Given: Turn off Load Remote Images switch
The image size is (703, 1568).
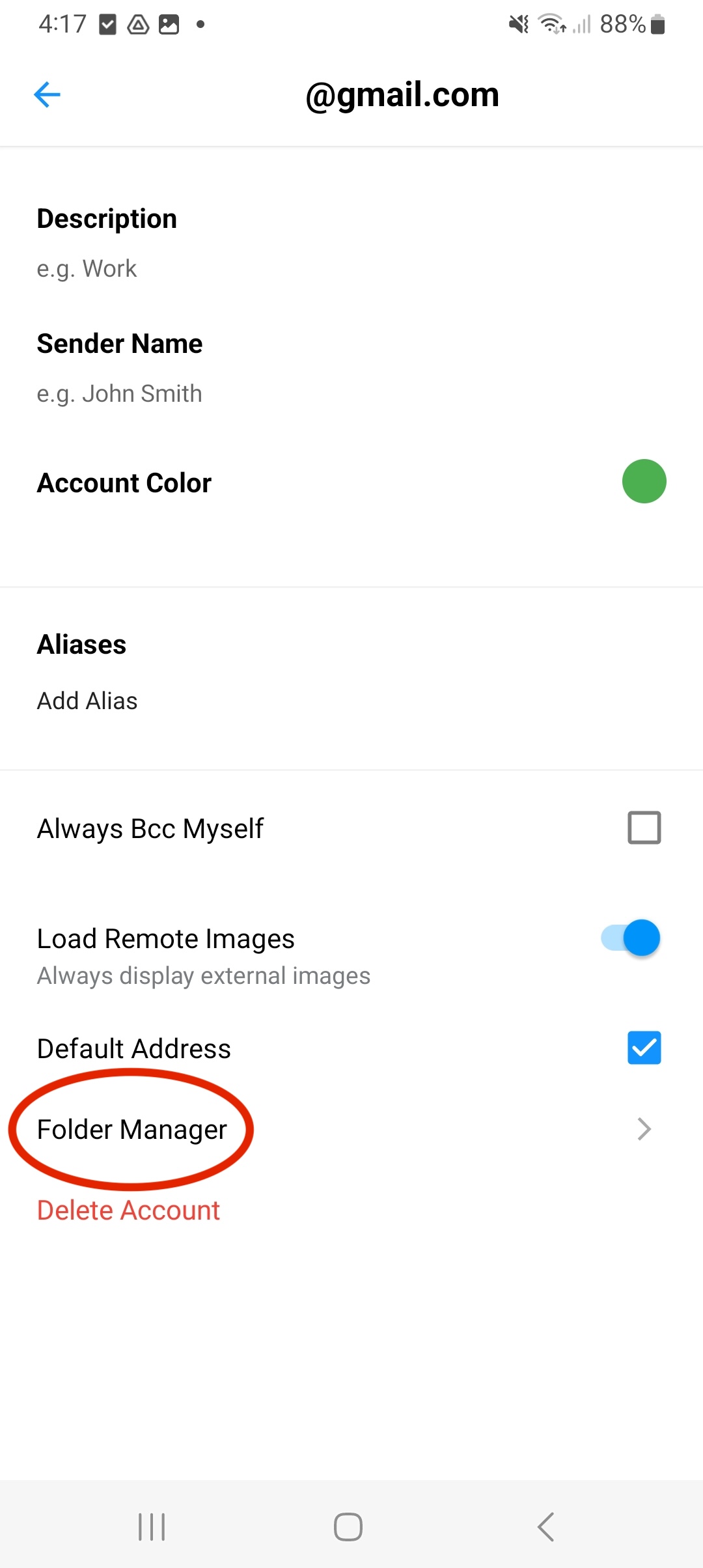Looking at the screenshot, I should tap(631, 938).
